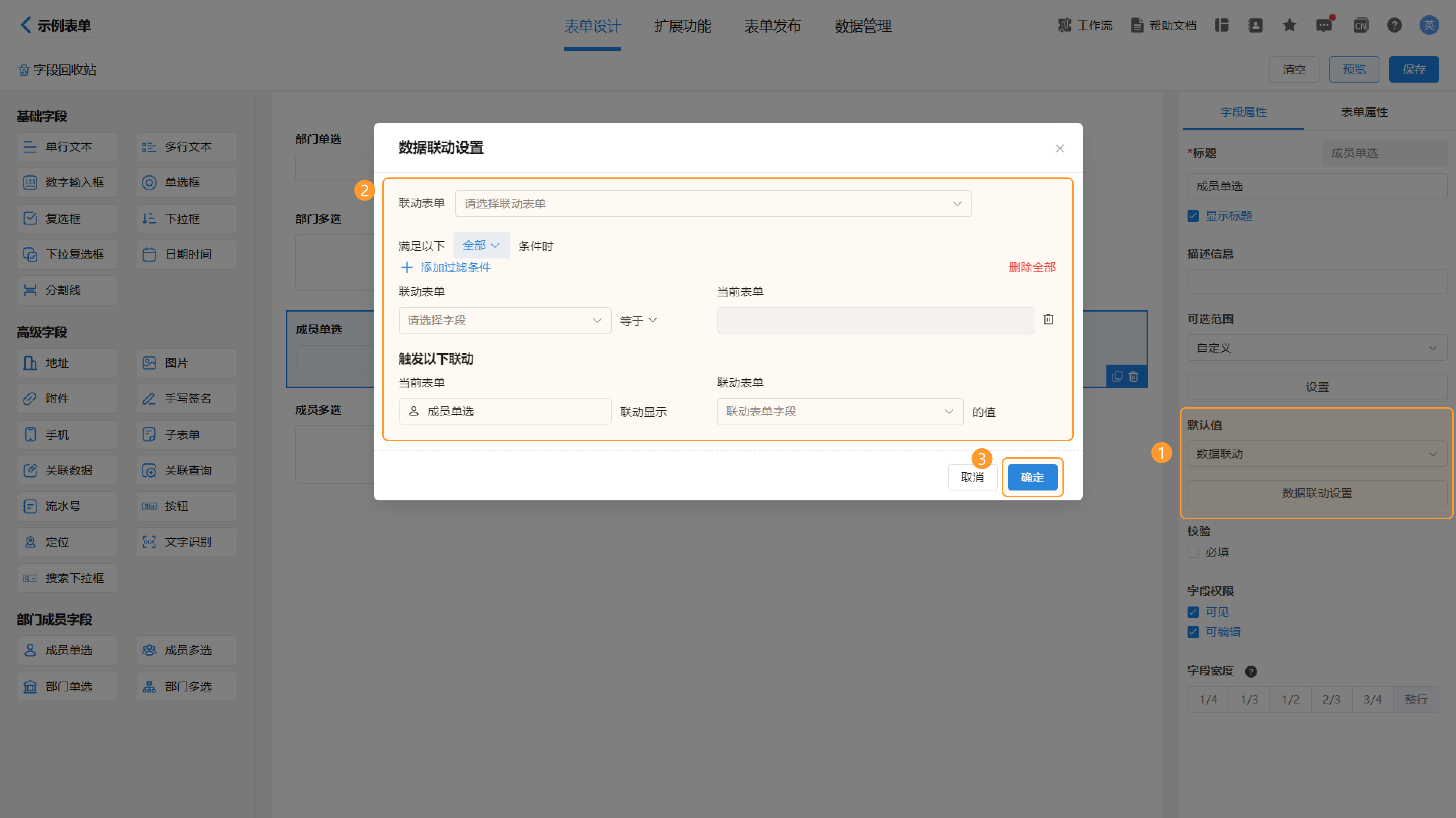Set field width to 1/4
Image resolution: width=1456 pixels, height=818 pixels.
pos(1208,700)
